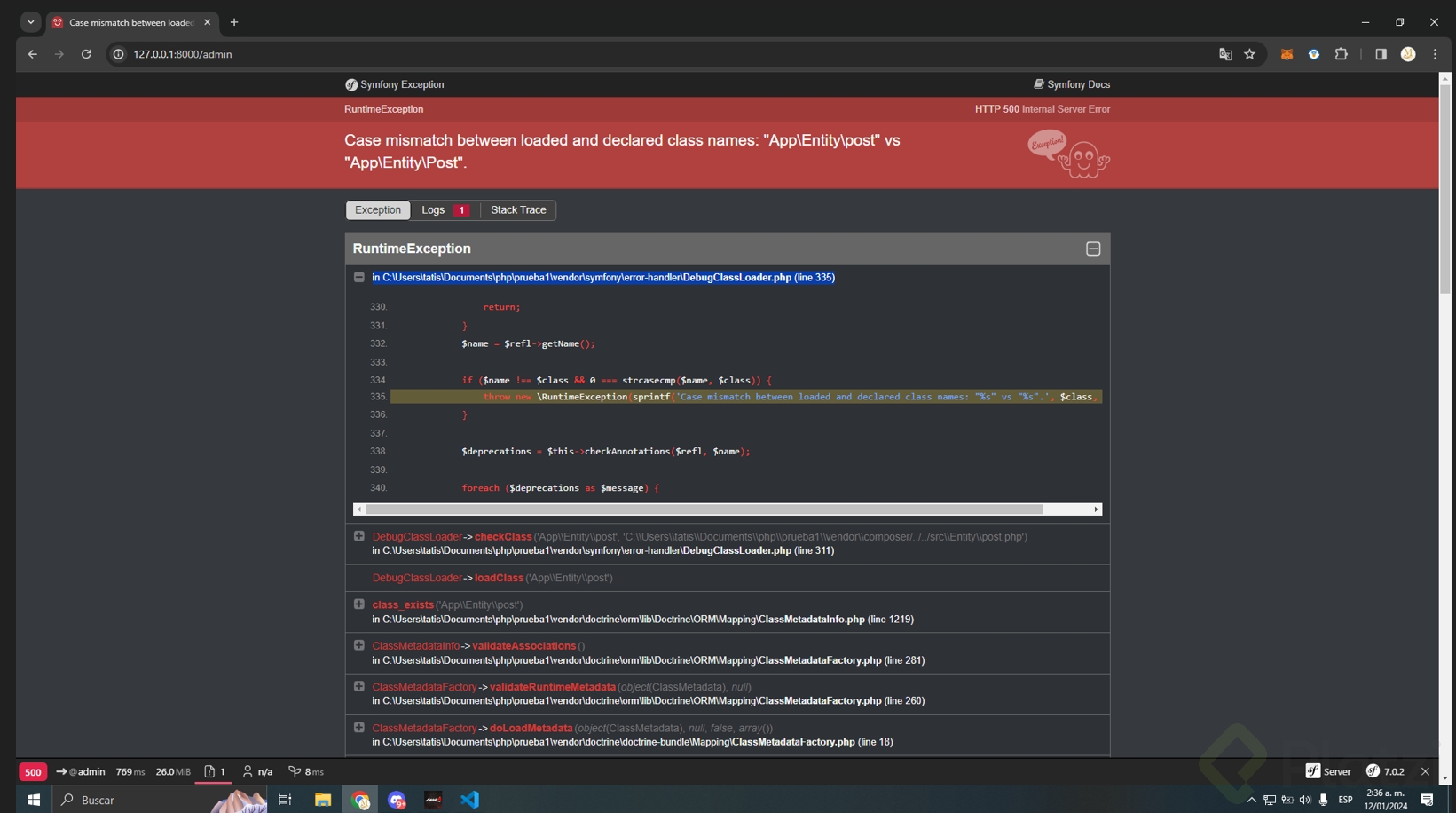This screenshot has width=1456, height=813.
Task: Open the browser Extensions puzzle menu
Action: (x=1342, y=54)
